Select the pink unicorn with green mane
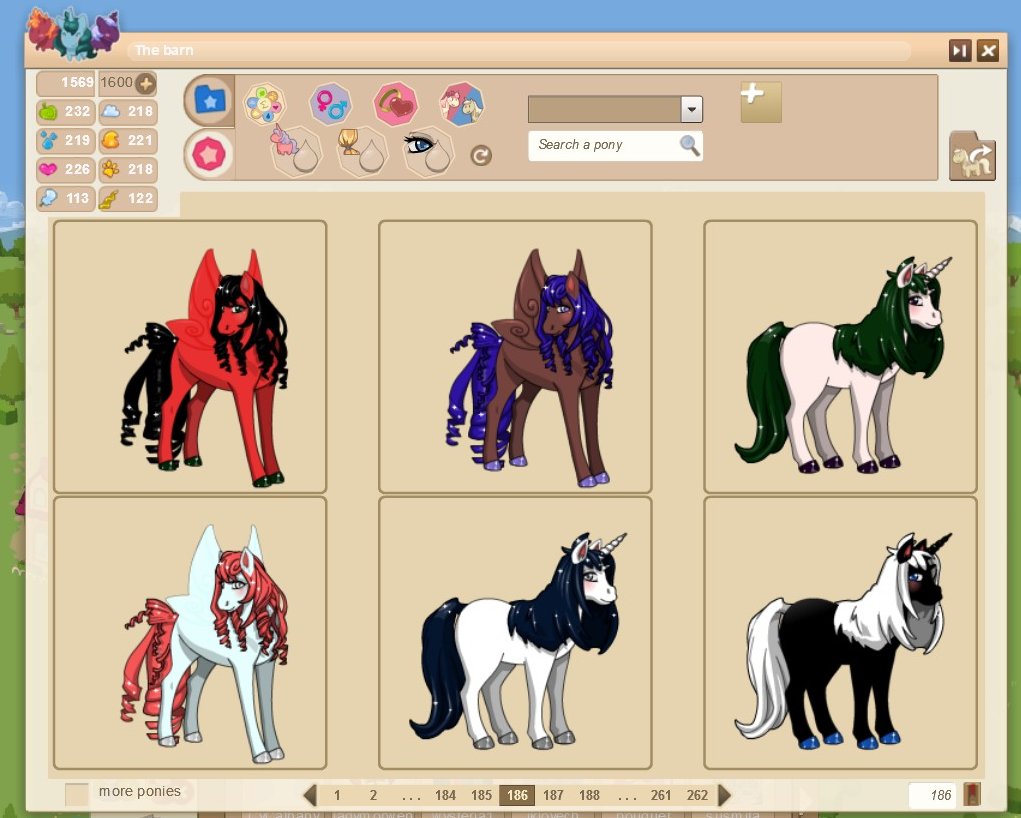The height and width of the screenshot is (818, 1021). [841, 357]
